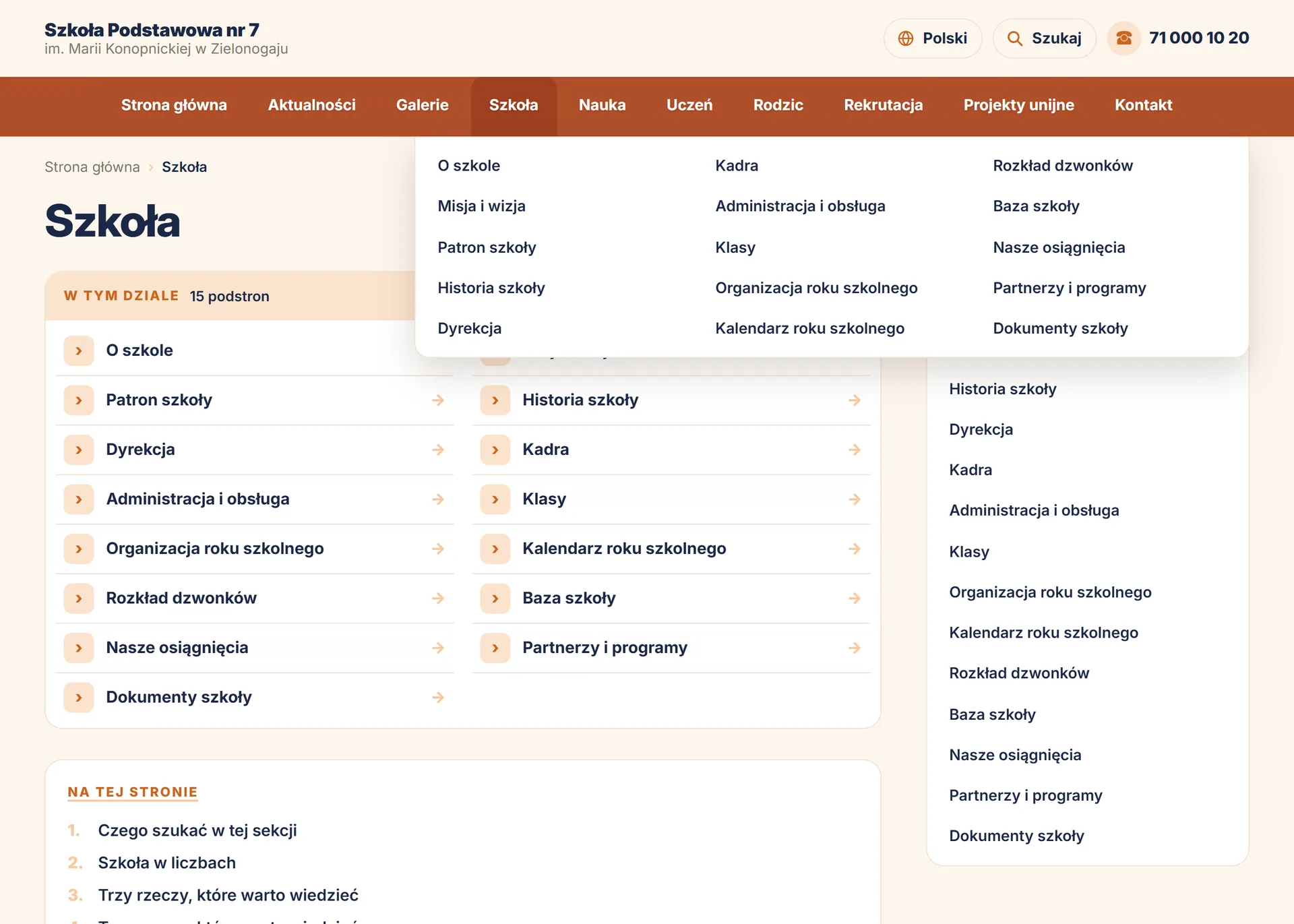The image size is (1294, 924).
Task: Click the chevron icon beside Historia szkoły row
Action: click(495, 400)
